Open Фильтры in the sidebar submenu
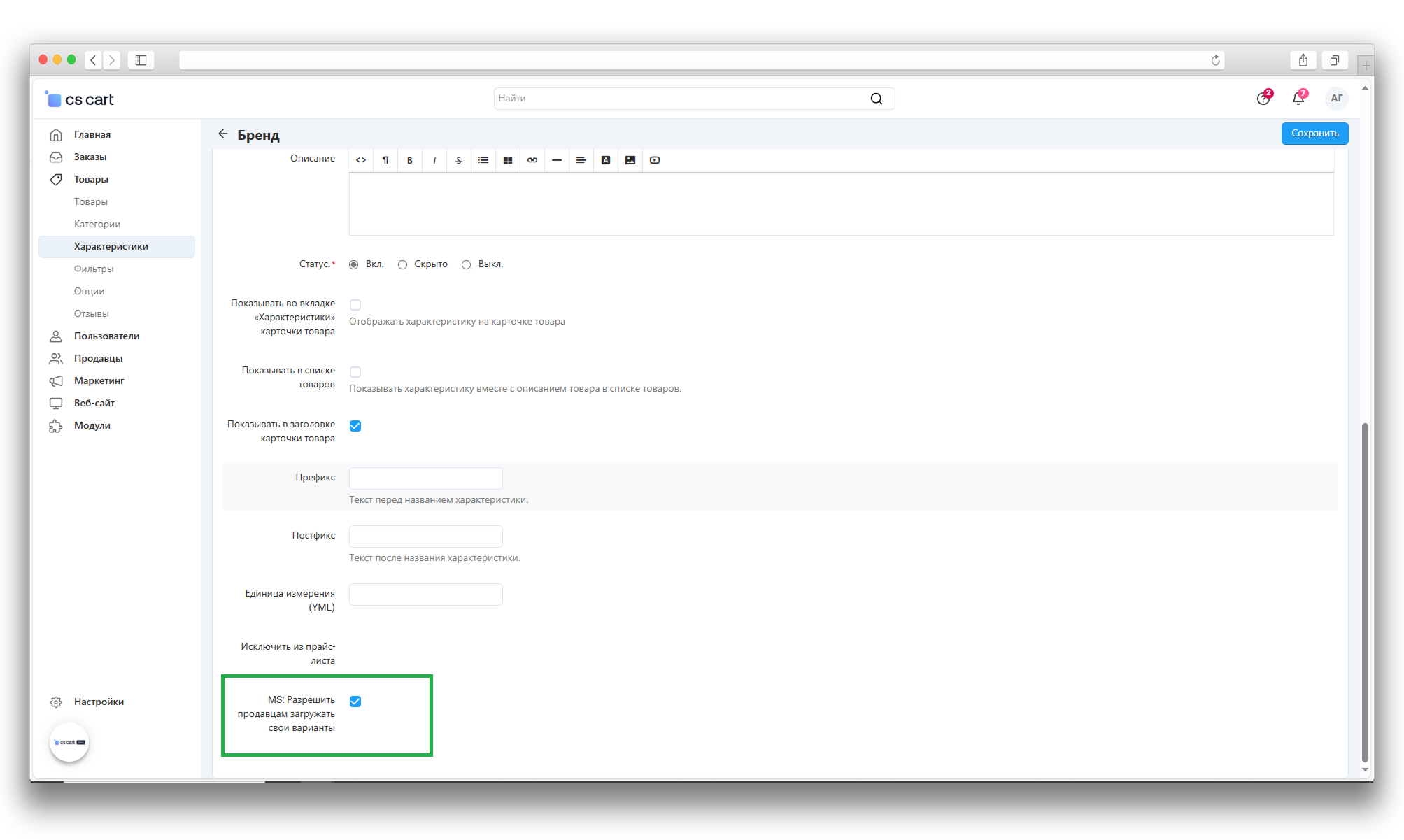This screenshot has width=1404, height=840. 94,269
